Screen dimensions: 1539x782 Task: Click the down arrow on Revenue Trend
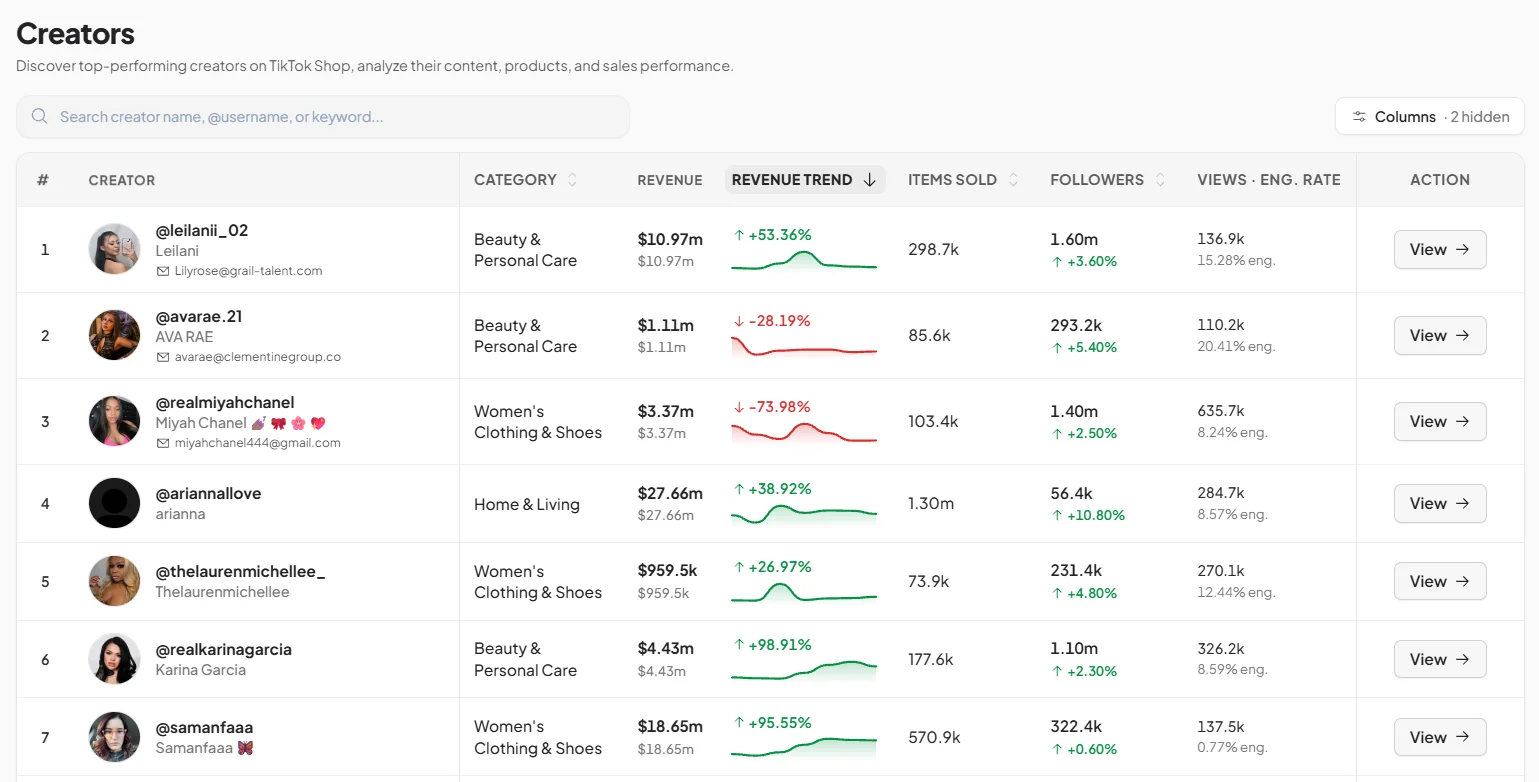coord(869,180)
